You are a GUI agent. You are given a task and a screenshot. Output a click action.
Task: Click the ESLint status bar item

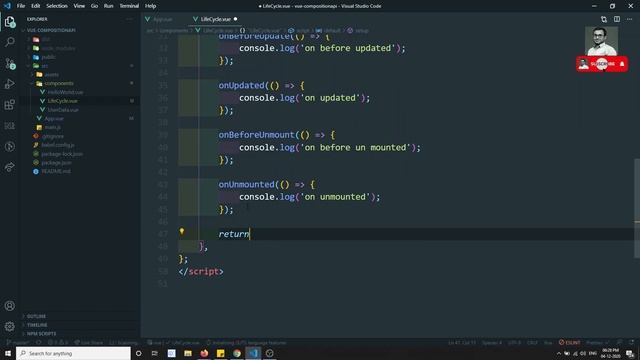click(x=569, y=342)
